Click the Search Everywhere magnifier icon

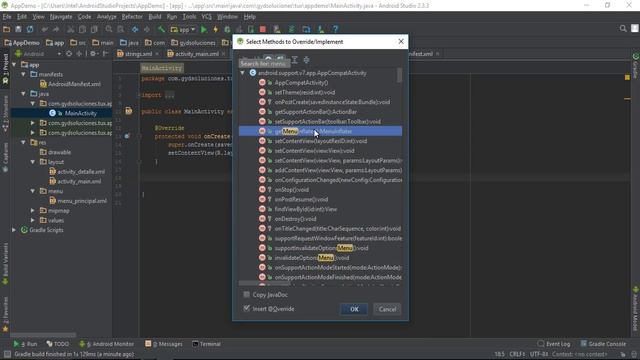click(x=623, y=29)
